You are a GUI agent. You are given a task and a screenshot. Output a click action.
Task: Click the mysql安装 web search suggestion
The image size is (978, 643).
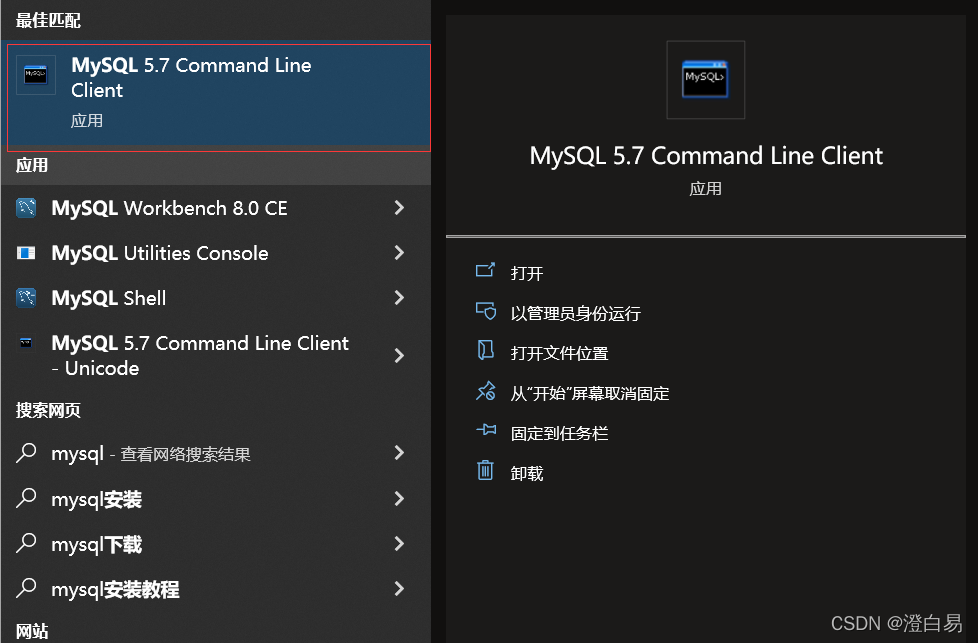96,499
